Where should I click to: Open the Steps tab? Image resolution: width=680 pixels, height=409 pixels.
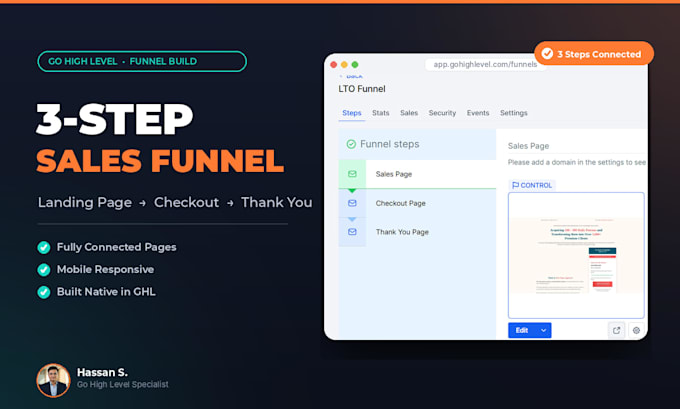point(352,113)
